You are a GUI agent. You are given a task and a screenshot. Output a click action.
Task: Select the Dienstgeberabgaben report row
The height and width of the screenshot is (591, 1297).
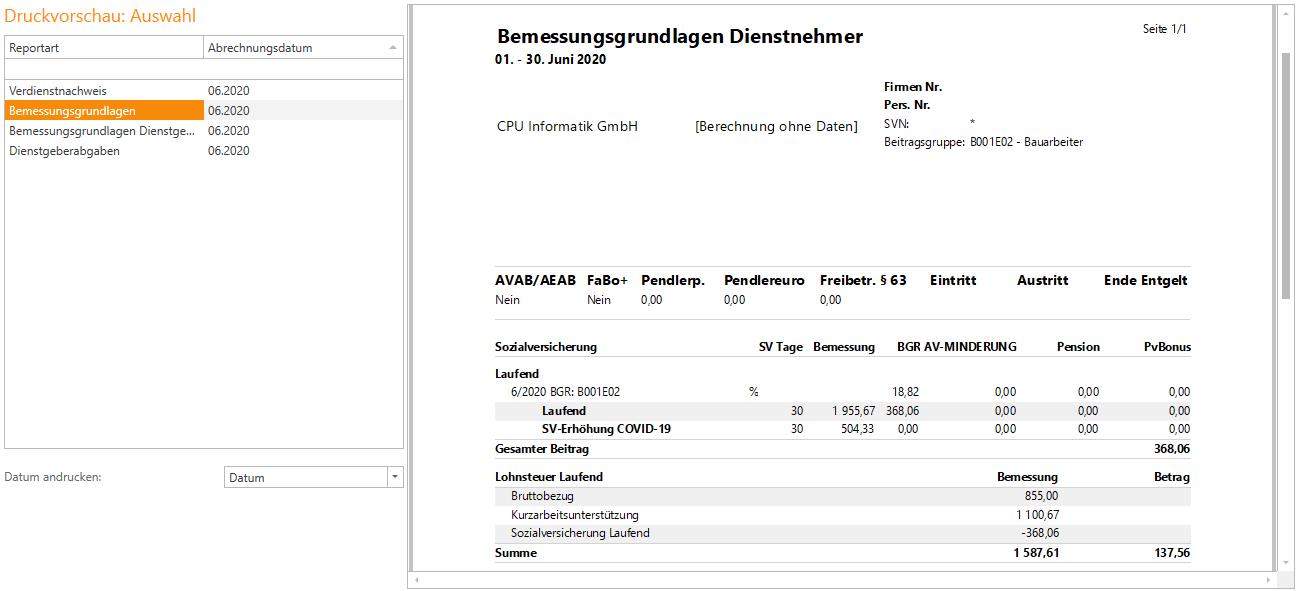click(x=204, y=151)
